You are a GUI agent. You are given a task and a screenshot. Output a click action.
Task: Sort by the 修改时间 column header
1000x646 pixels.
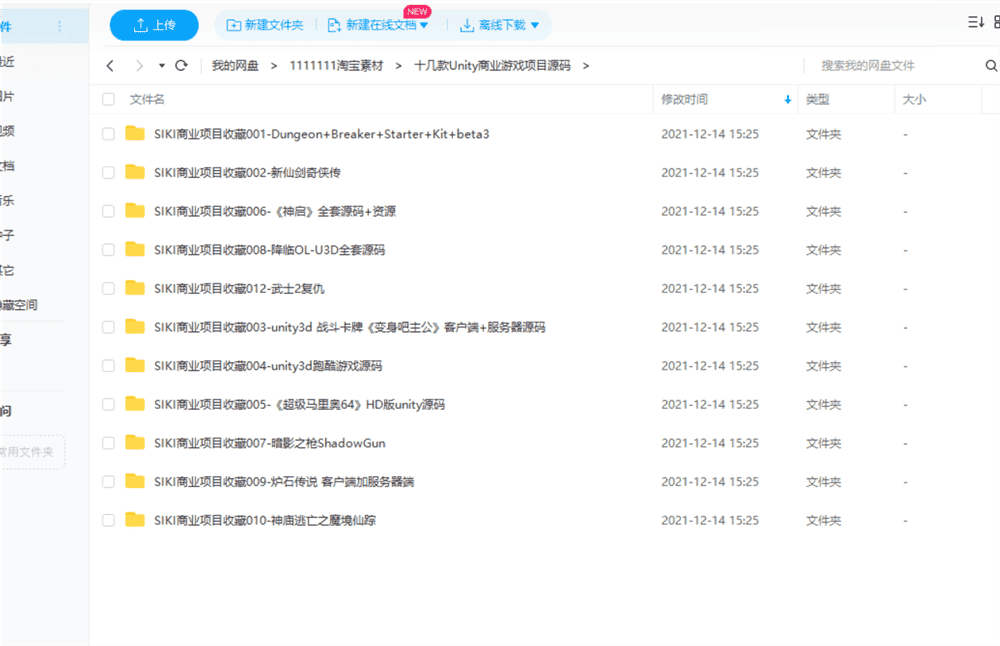[684, 99]
